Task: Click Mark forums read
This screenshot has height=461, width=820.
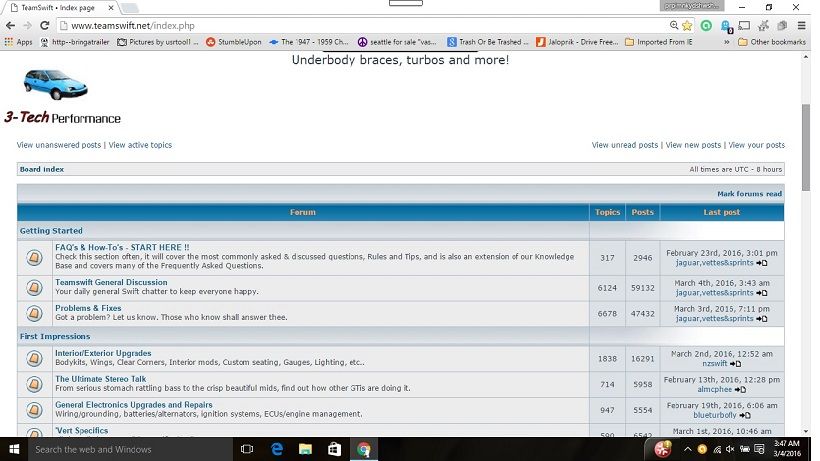Action: 749,194
